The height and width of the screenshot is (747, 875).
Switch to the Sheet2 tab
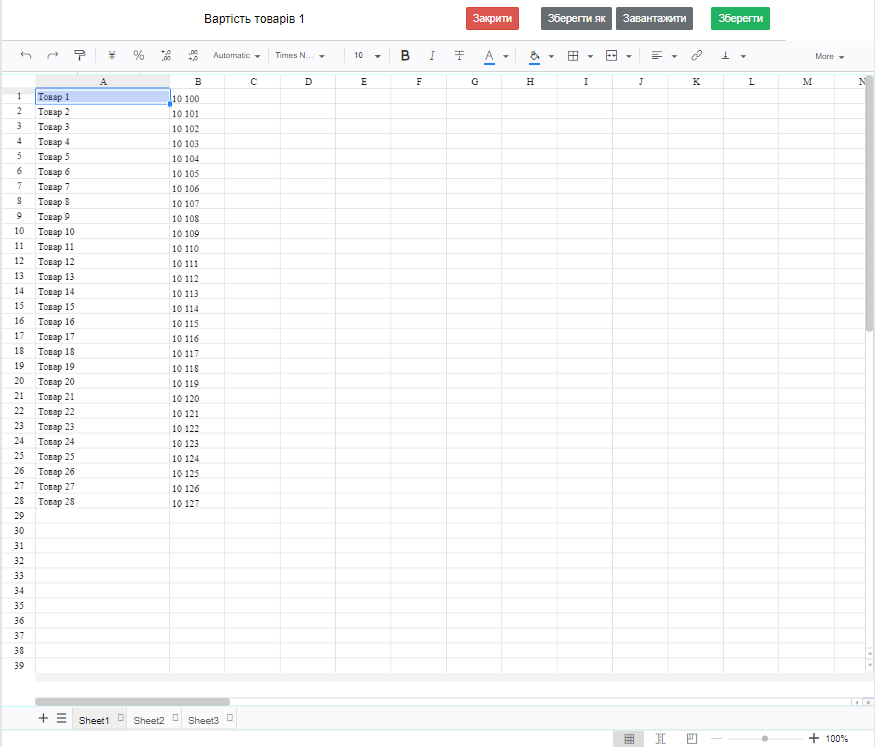pyautogui.click(x=149, y=720)
